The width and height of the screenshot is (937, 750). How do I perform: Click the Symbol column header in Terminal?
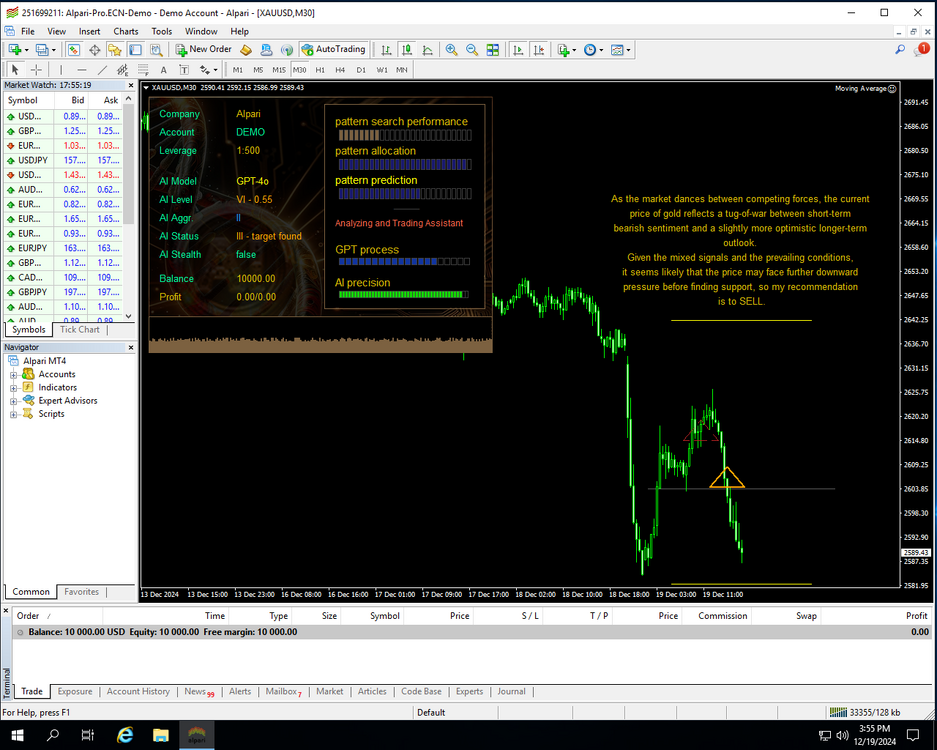[x=384, y=616]
